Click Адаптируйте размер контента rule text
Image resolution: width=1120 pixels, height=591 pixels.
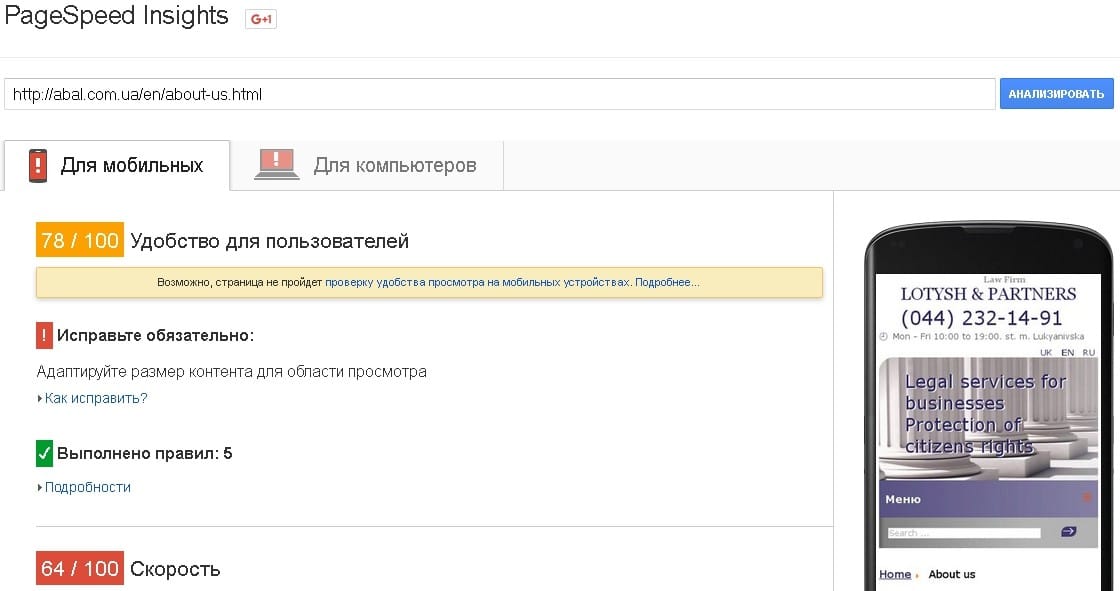coord(231,372)
